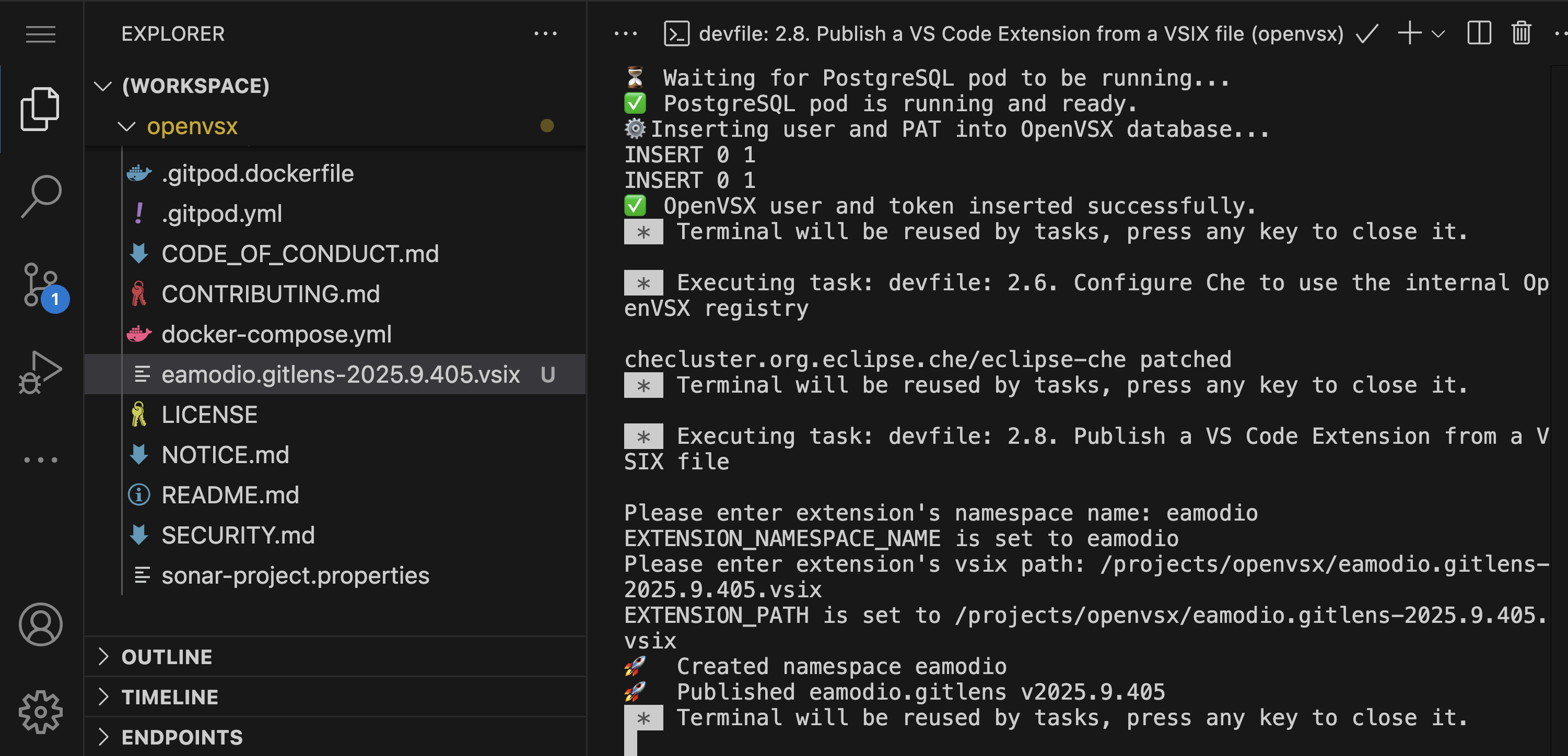This screenshot has height=756, width=1568.
Task: Click the terminal cursor block
Action: click(630, 743)
